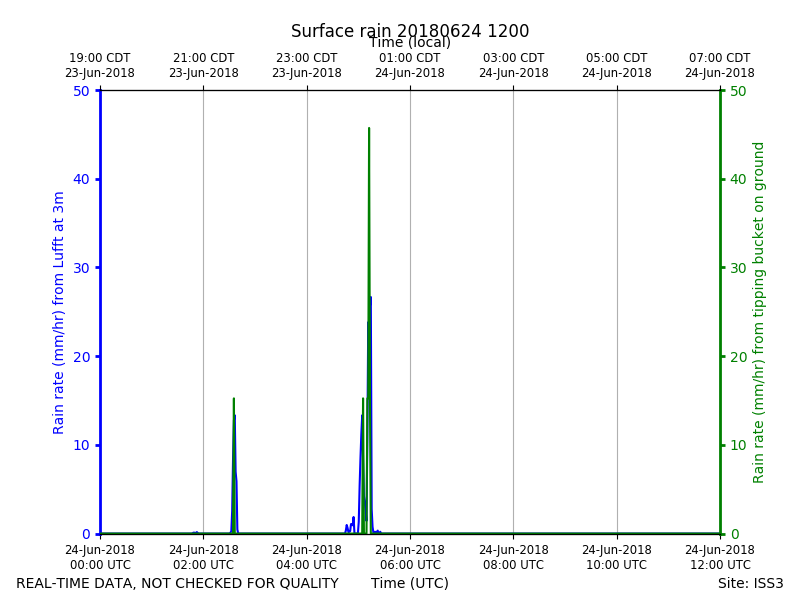This screenshot has height=600, width=800.
Task: Select the 02:00 UTC bottom axis label
Action: click(x=204, y=557)
